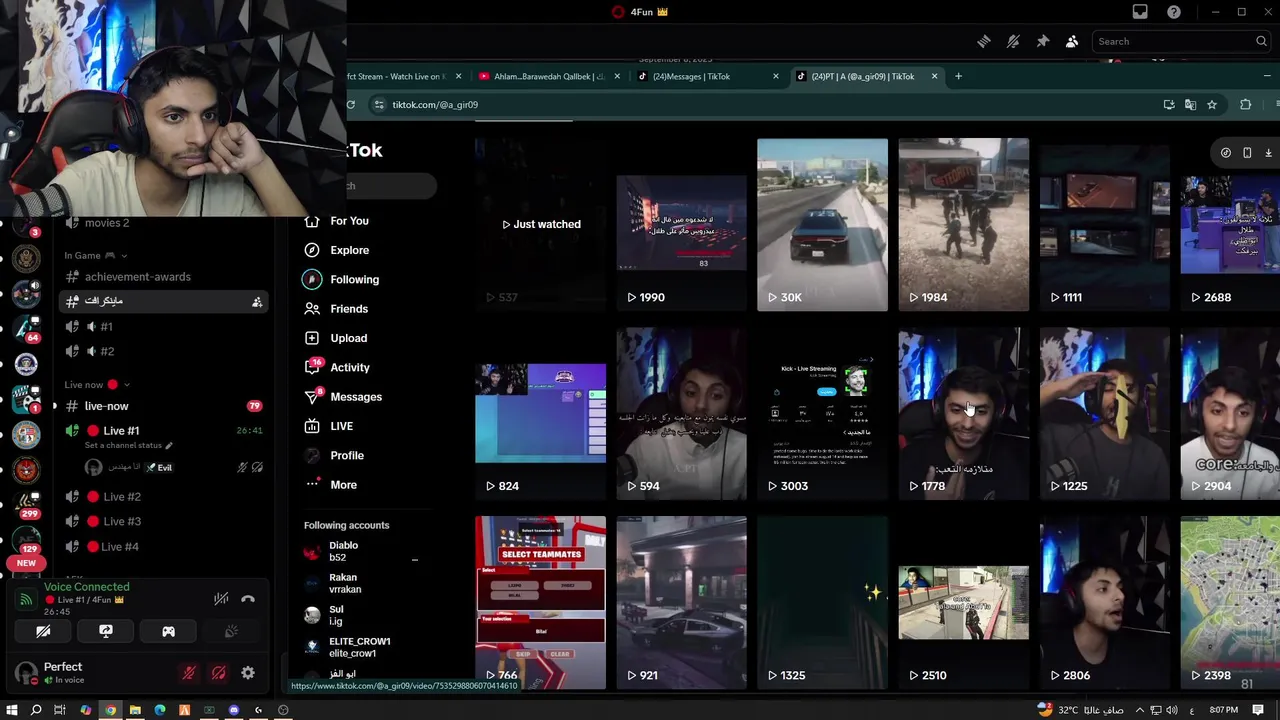Open site information icon in address bar
Screen dimensions: 1280x720
(379, 104)
